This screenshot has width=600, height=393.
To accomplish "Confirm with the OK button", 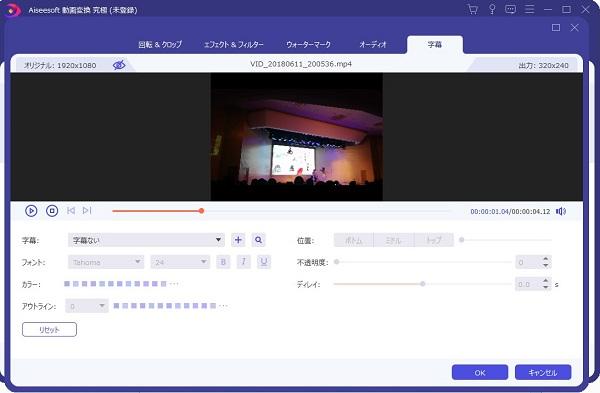I will 480,372.
